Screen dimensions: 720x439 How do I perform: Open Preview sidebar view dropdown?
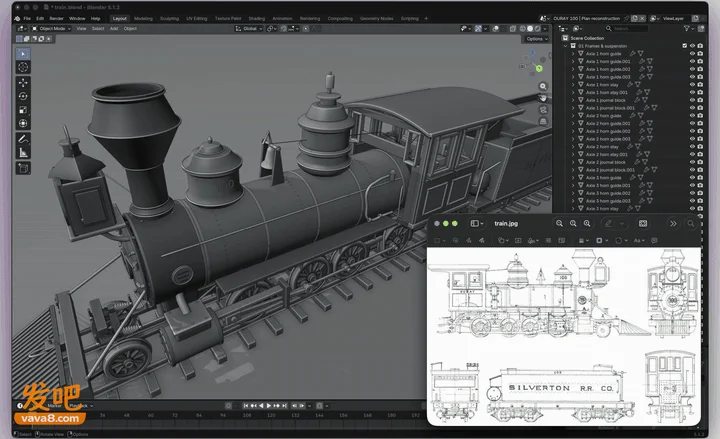click(x=478, y=224)
